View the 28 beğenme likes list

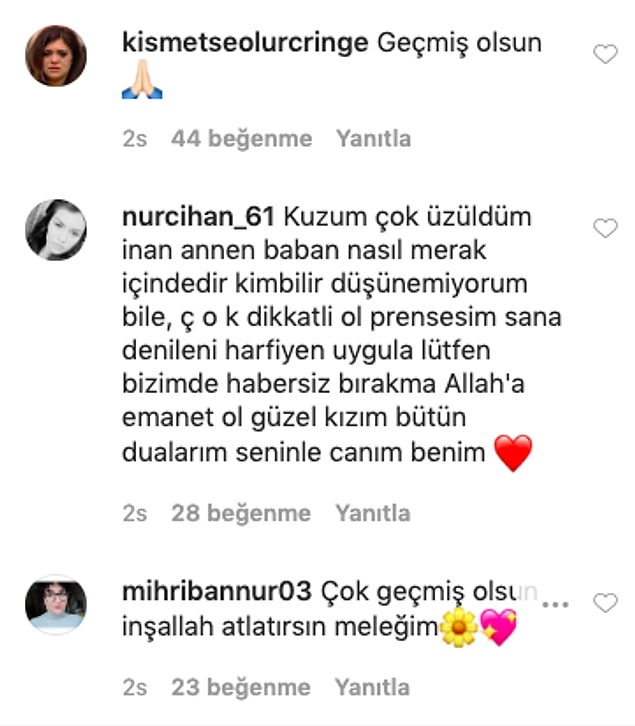point(241,513)
